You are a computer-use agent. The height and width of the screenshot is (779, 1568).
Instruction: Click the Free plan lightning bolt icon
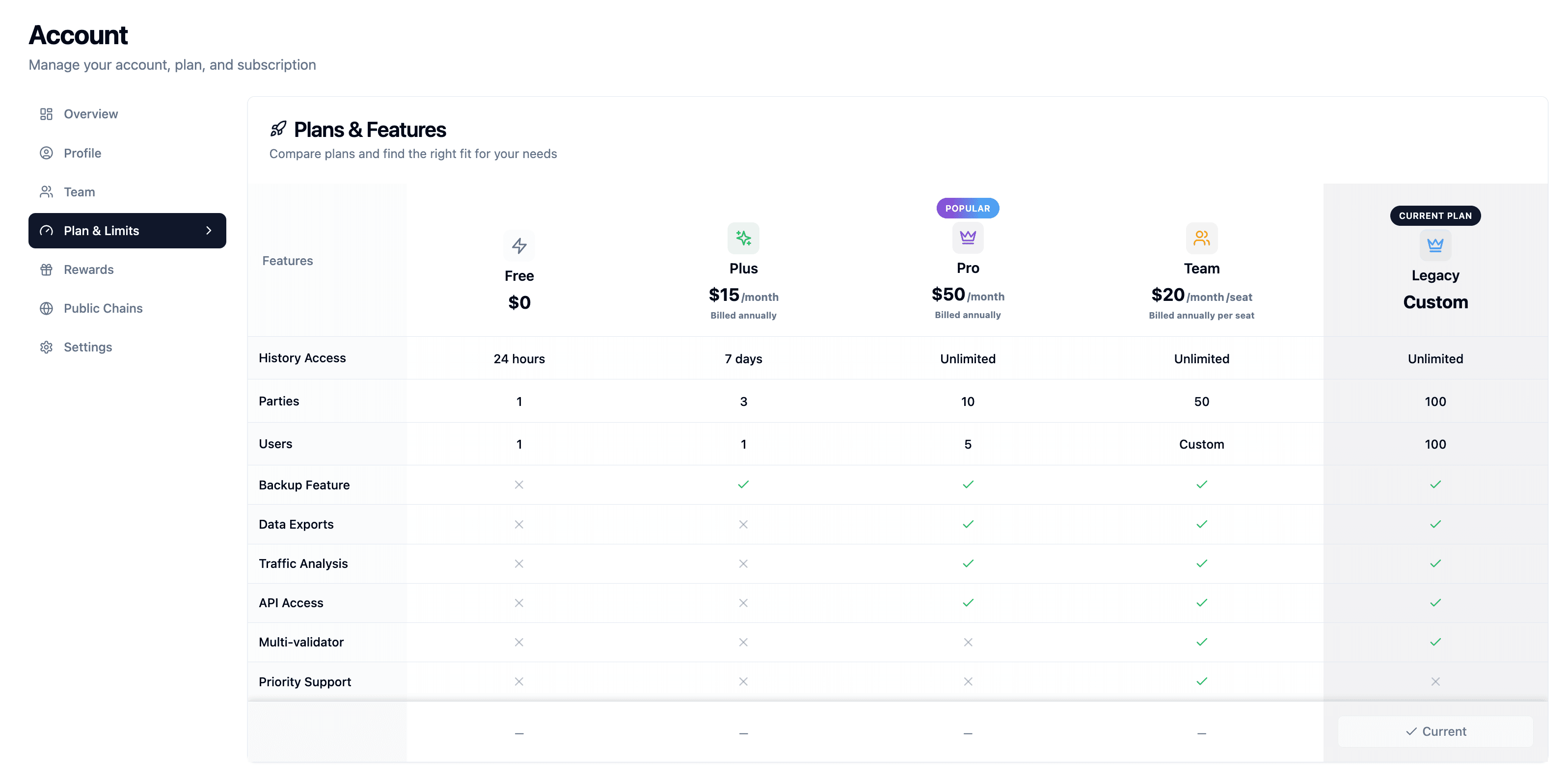[518, 245]
